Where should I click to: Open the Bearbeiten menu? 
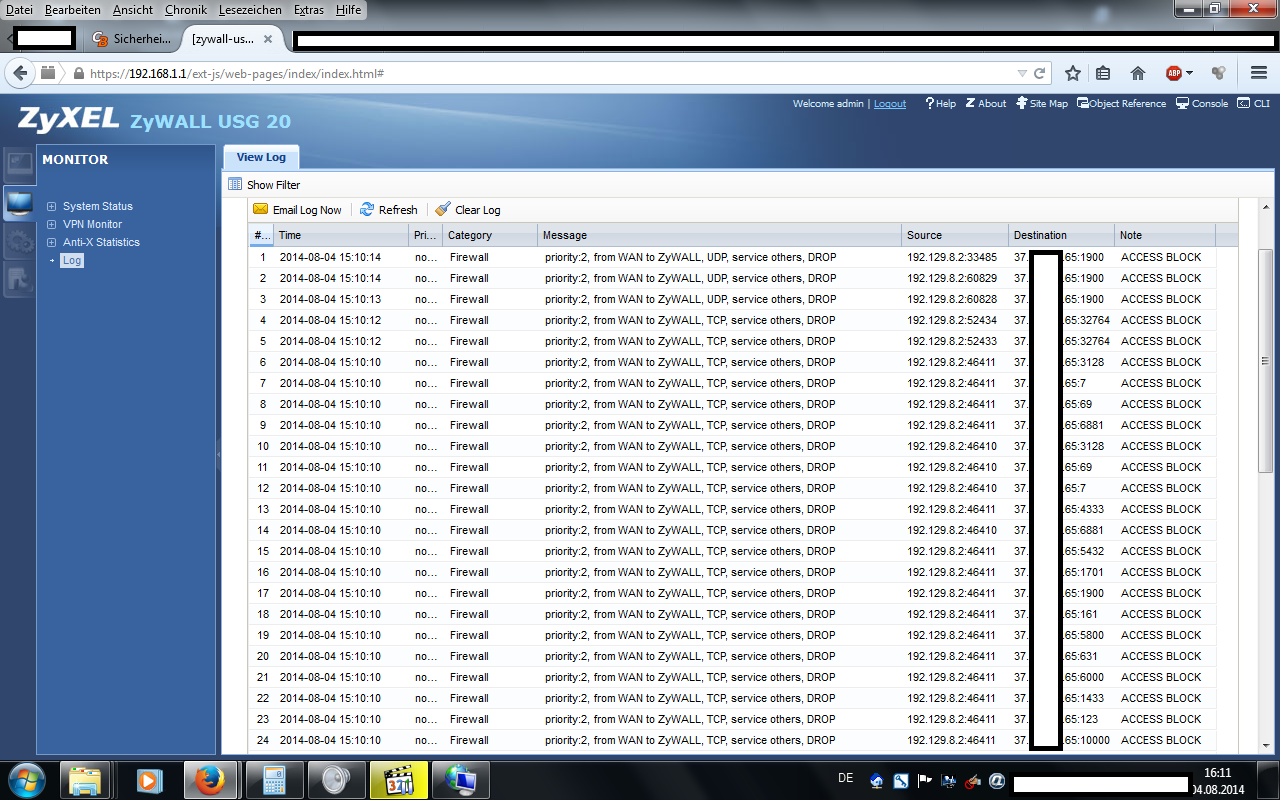pyautogui.click(x=73, y=9)
